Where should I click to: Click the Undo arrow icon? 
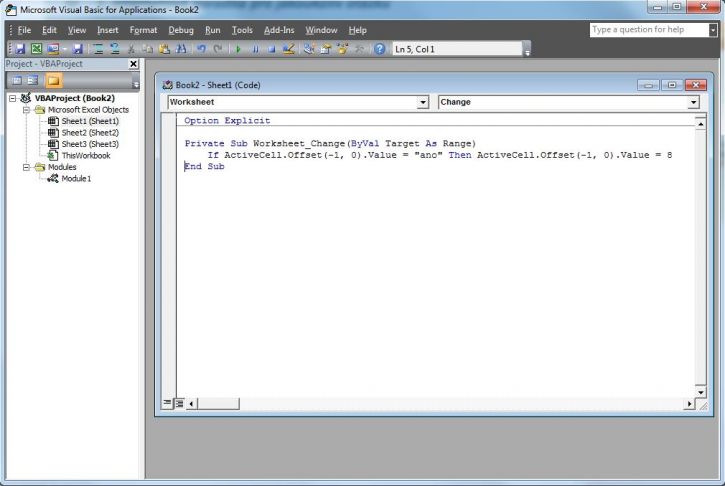click(201, 49)
